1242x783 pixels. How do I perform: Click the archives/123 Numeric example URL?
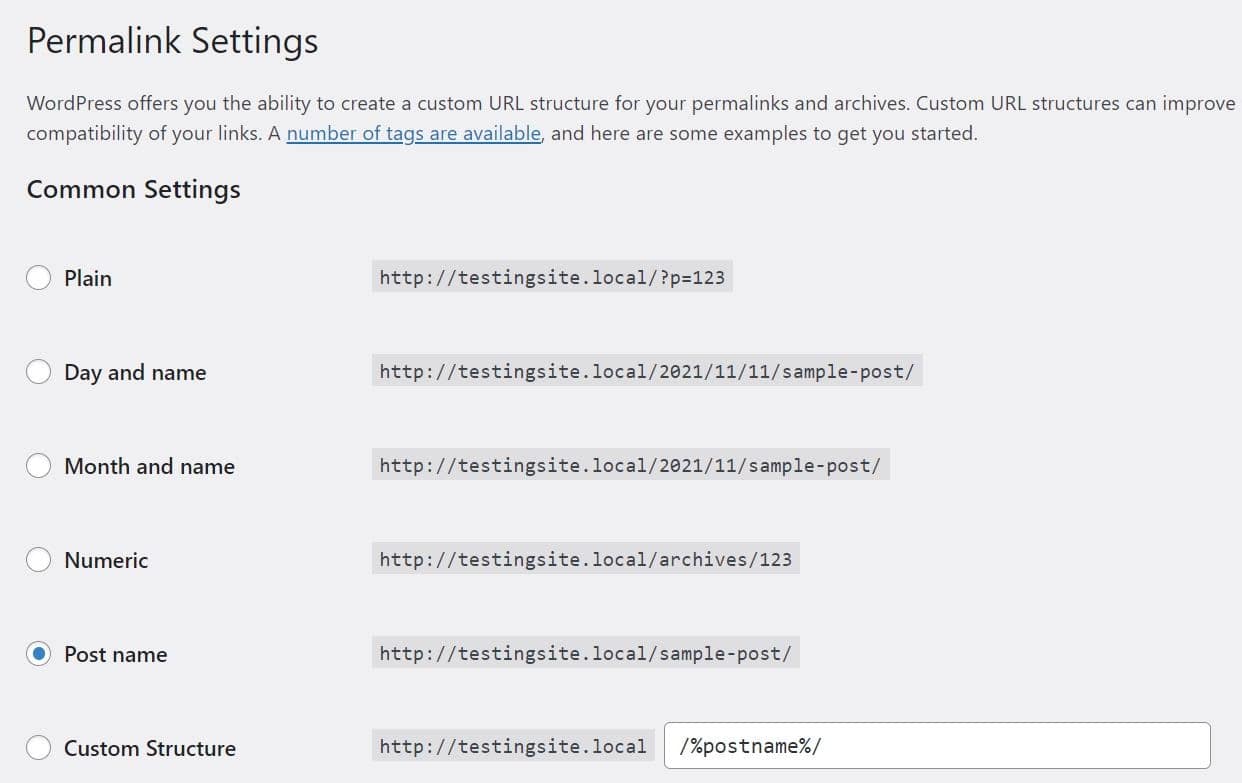click(585, 559)
